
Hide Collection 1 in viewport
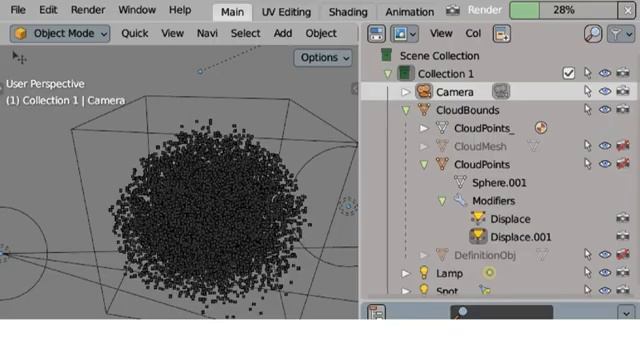coord(605,73)
